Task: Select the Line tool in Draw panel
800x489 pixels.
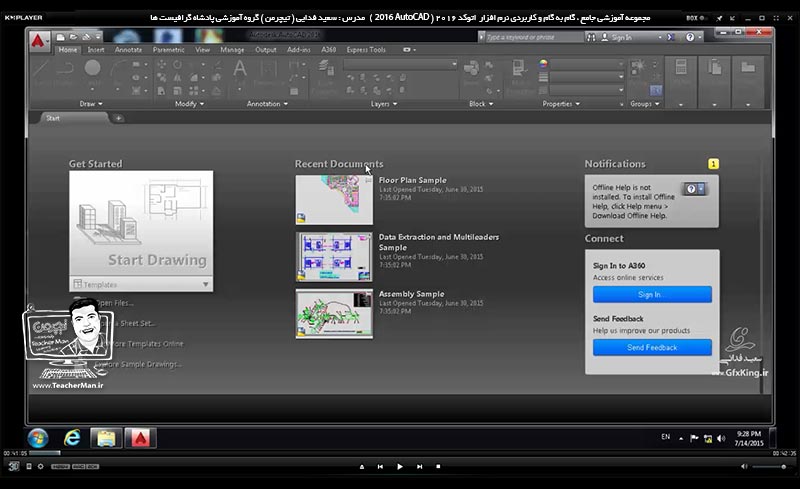Action: tap(42, 68)
